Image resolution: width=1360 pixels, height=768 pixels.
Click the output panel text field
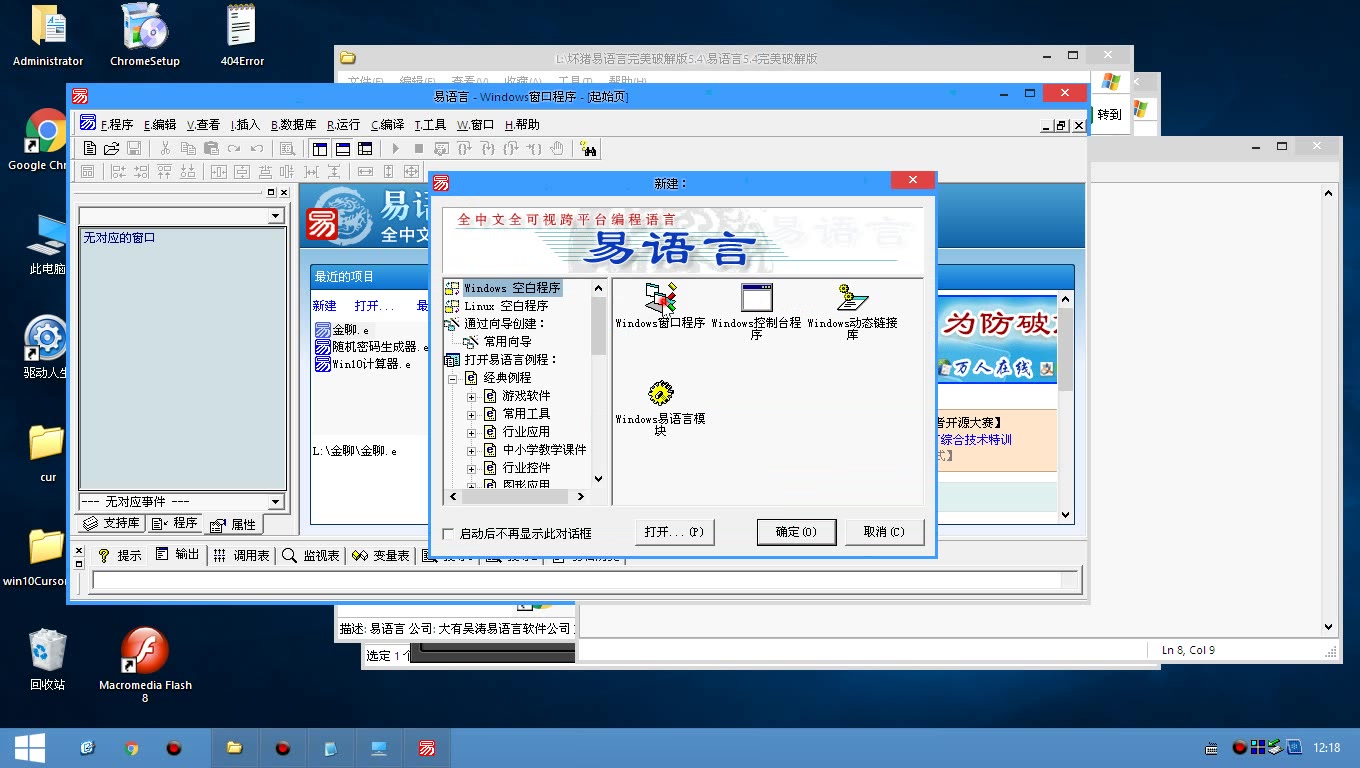577,580
